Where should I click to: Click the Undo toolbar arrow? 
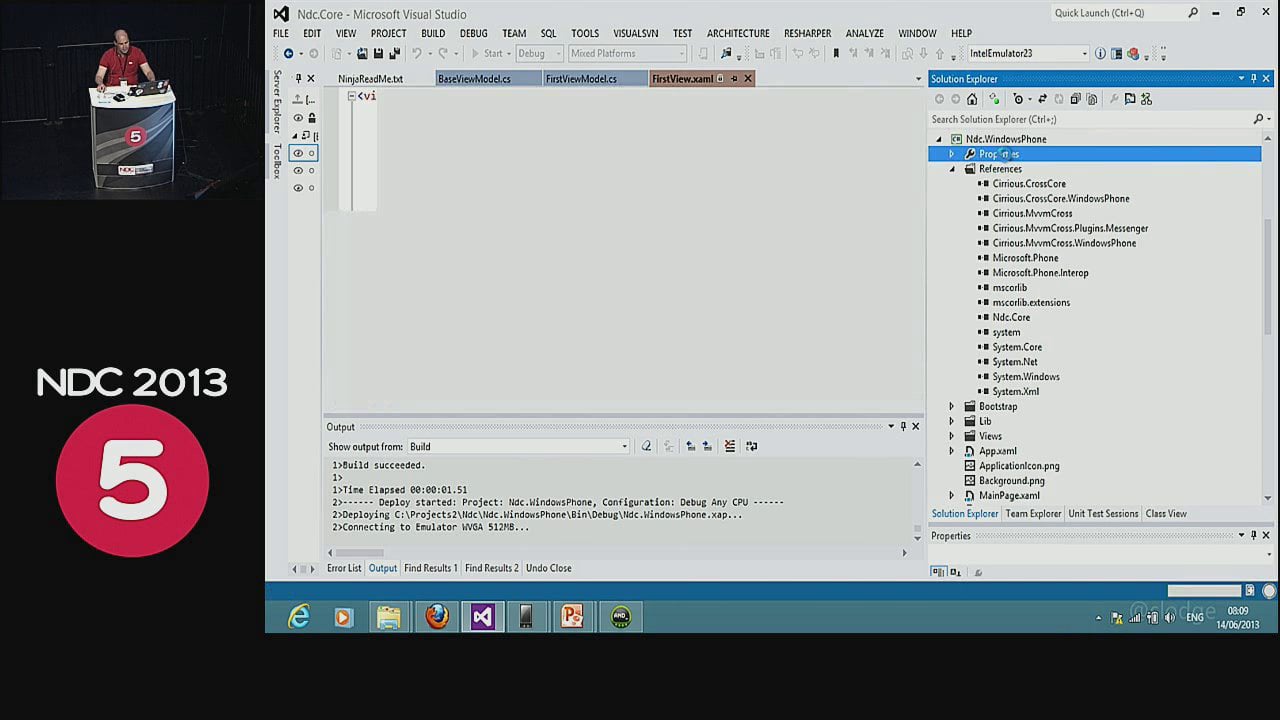tap(417, 53)
